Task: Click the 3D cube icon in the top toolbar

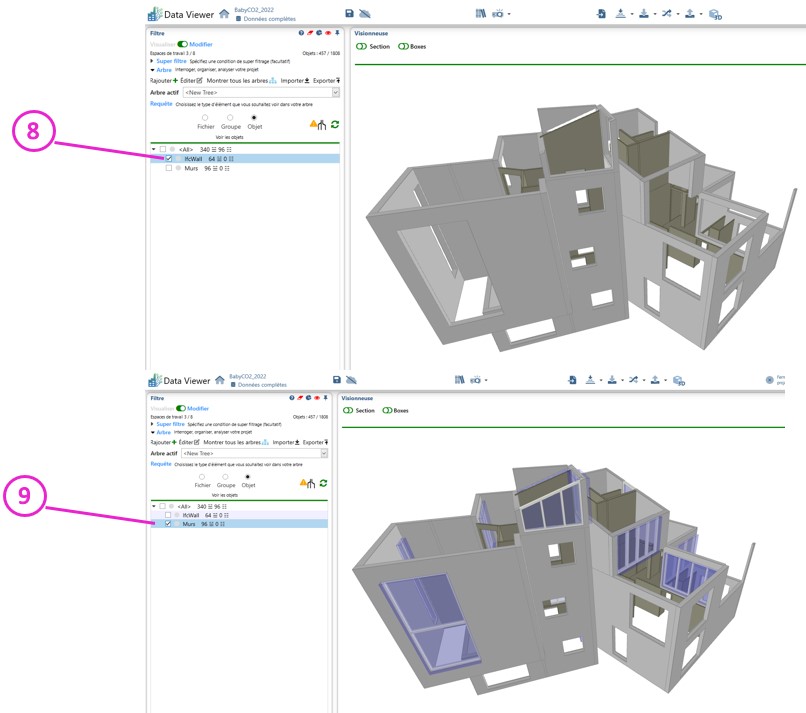Action: coord(714,14)
